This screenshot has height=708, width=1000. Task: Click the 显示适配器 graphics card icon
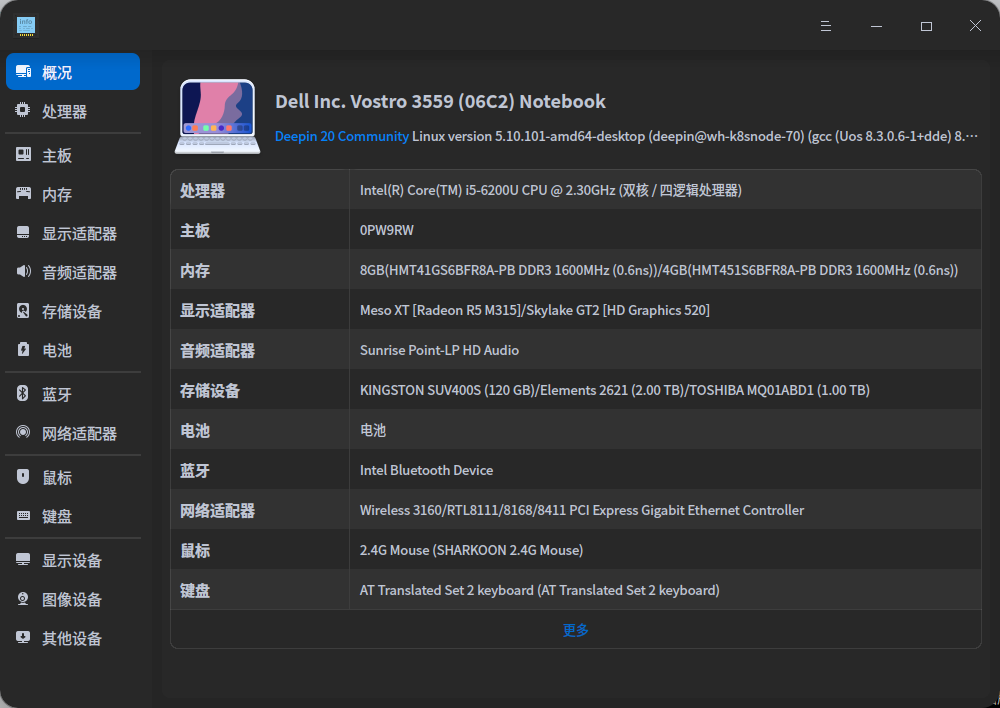[x=23, y=233]
